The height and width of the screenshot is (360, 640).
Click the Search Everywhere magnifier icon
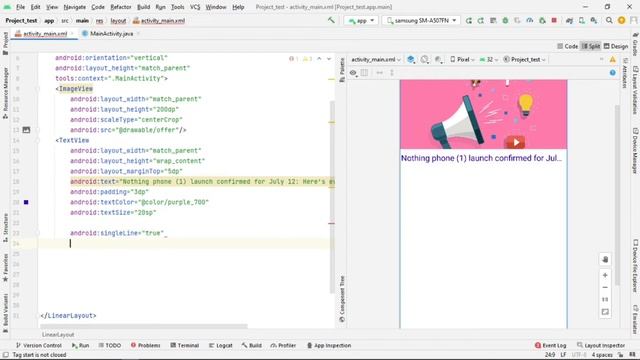coord(609,20)
